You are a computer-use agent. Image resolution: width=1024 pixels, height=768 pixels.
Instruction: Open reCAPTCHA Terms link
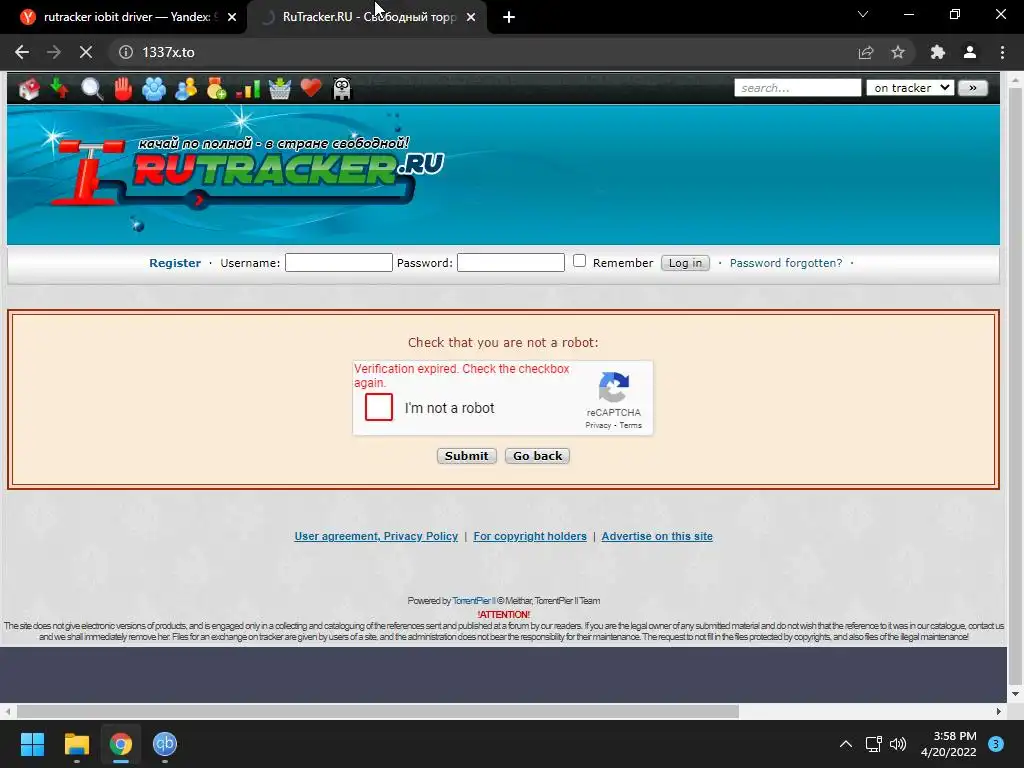click(631, 425)
